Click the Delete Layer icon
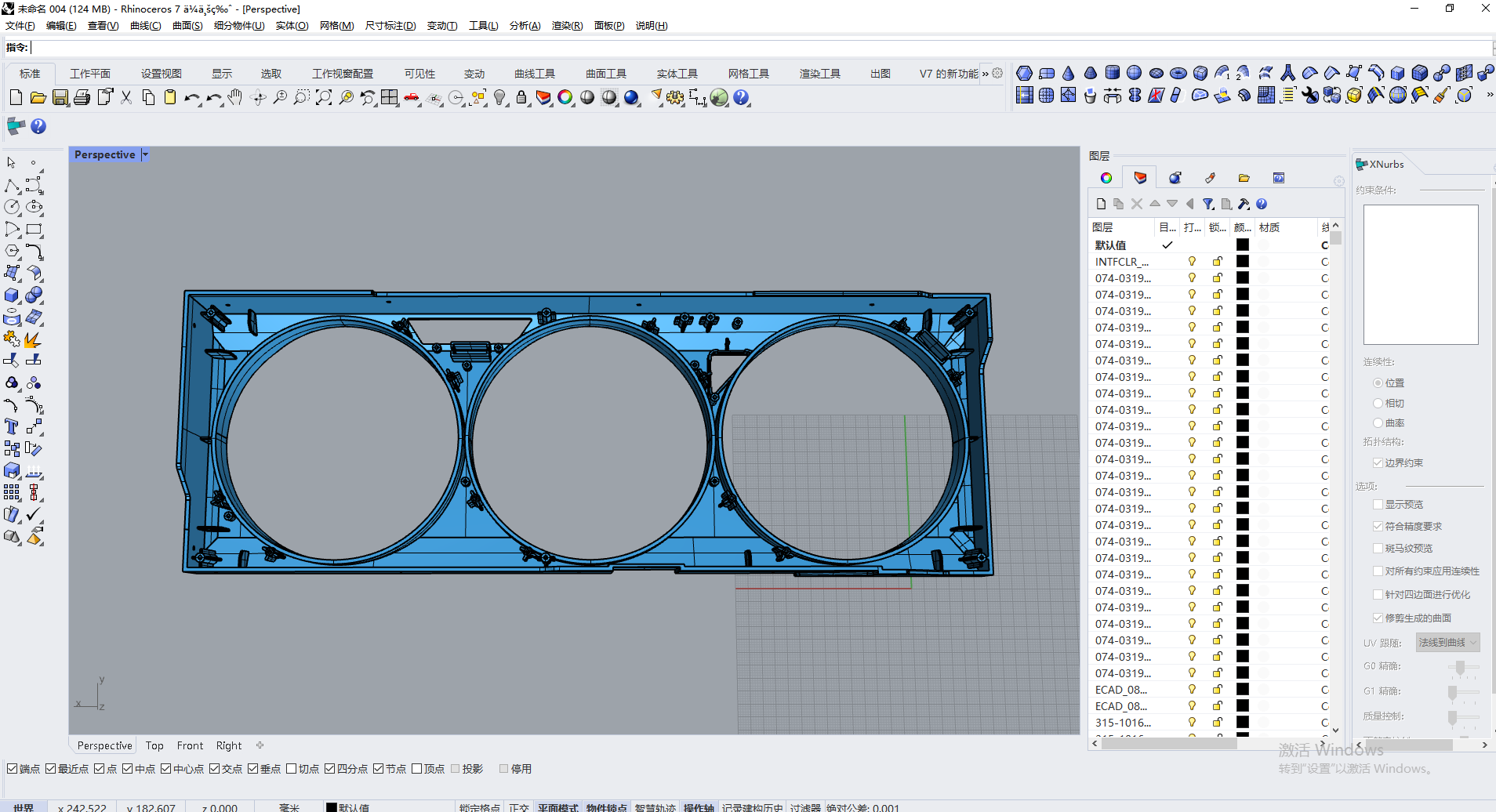Screen dimensions: 1496x812 tap(1137, 204)
